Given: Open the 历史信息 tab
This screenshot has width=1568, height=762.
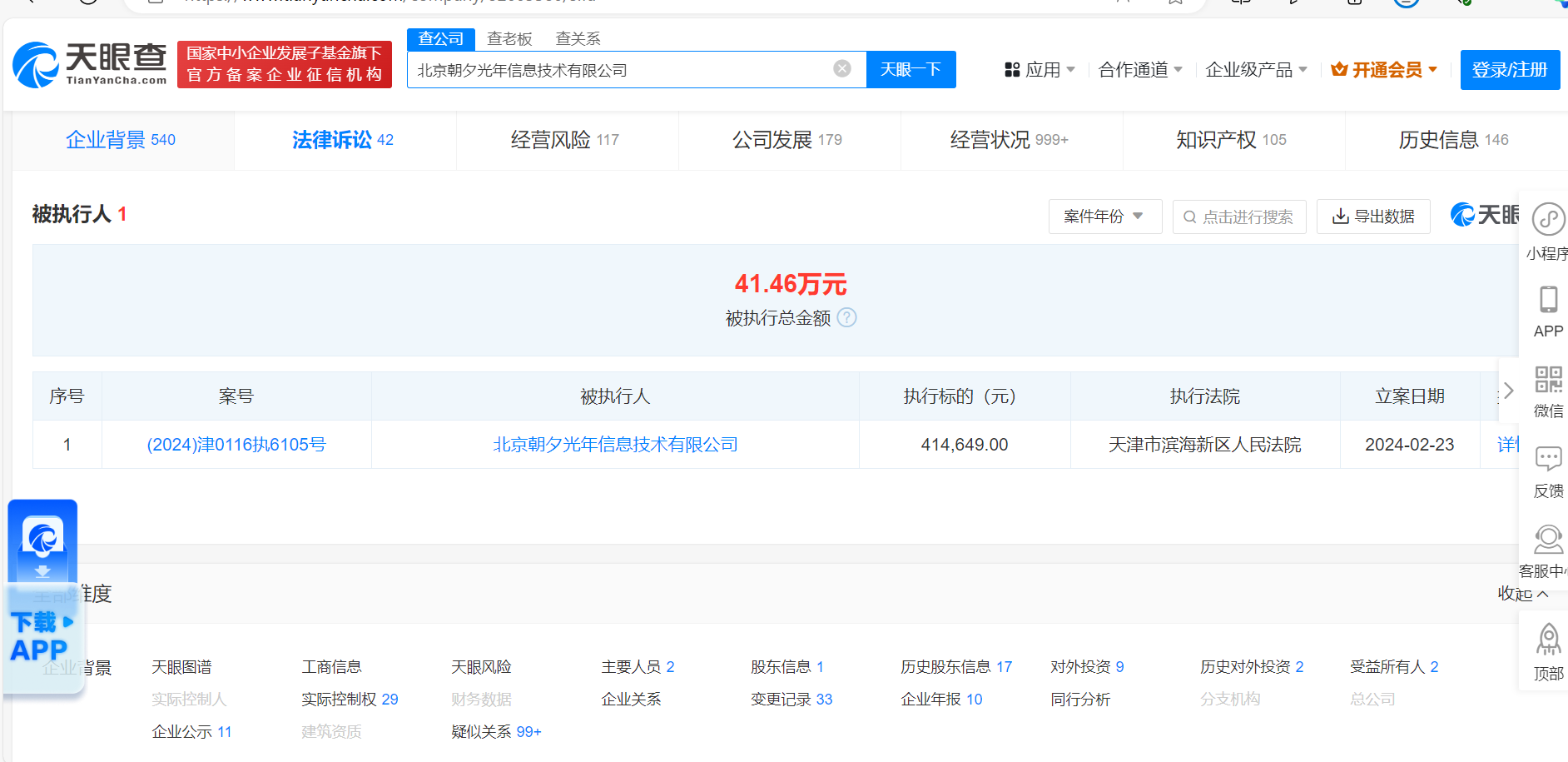Looking at the screenshot, I should [x=1456, y=140].
